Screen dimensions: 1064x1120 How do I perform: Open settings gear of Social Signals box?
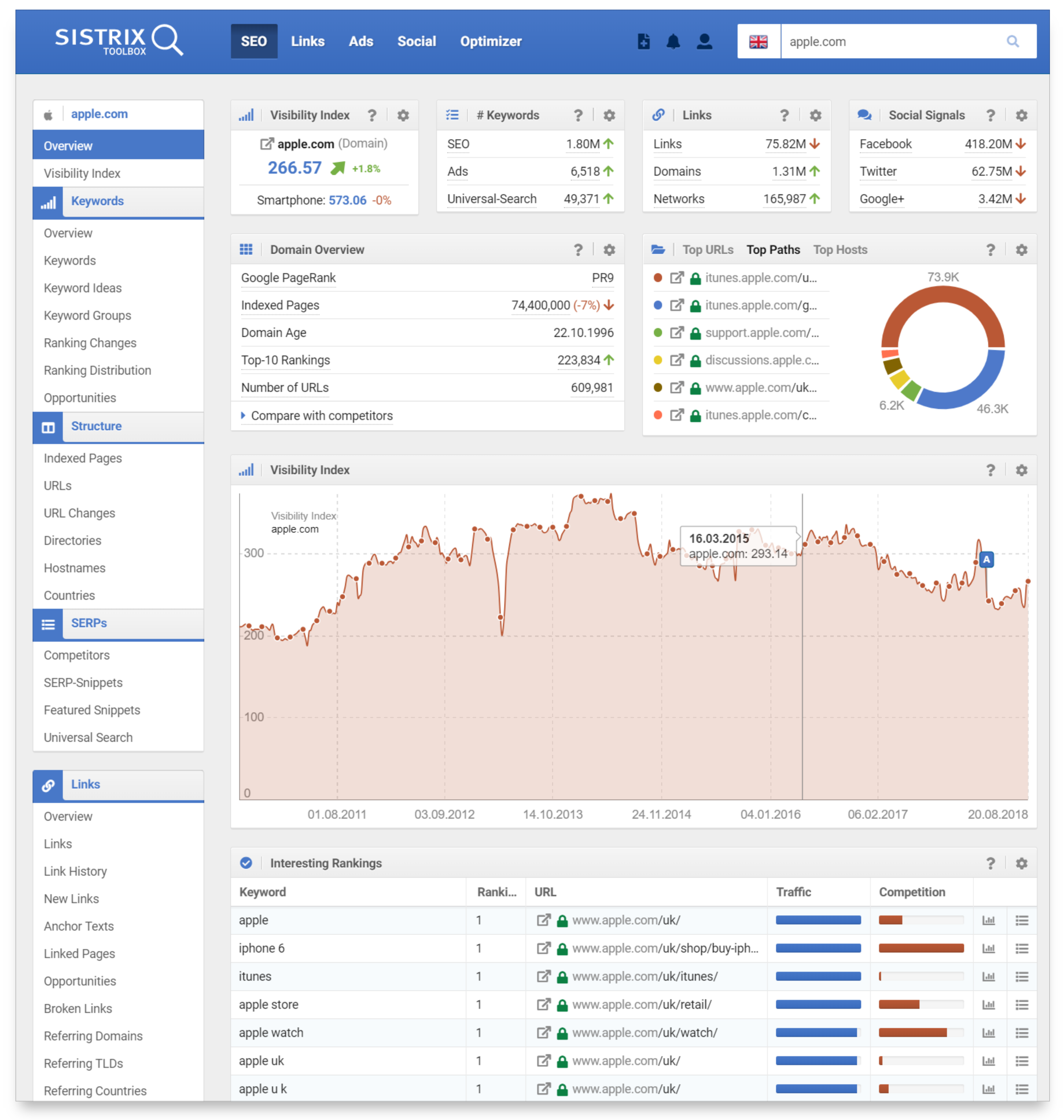[x=1021, y=115]
